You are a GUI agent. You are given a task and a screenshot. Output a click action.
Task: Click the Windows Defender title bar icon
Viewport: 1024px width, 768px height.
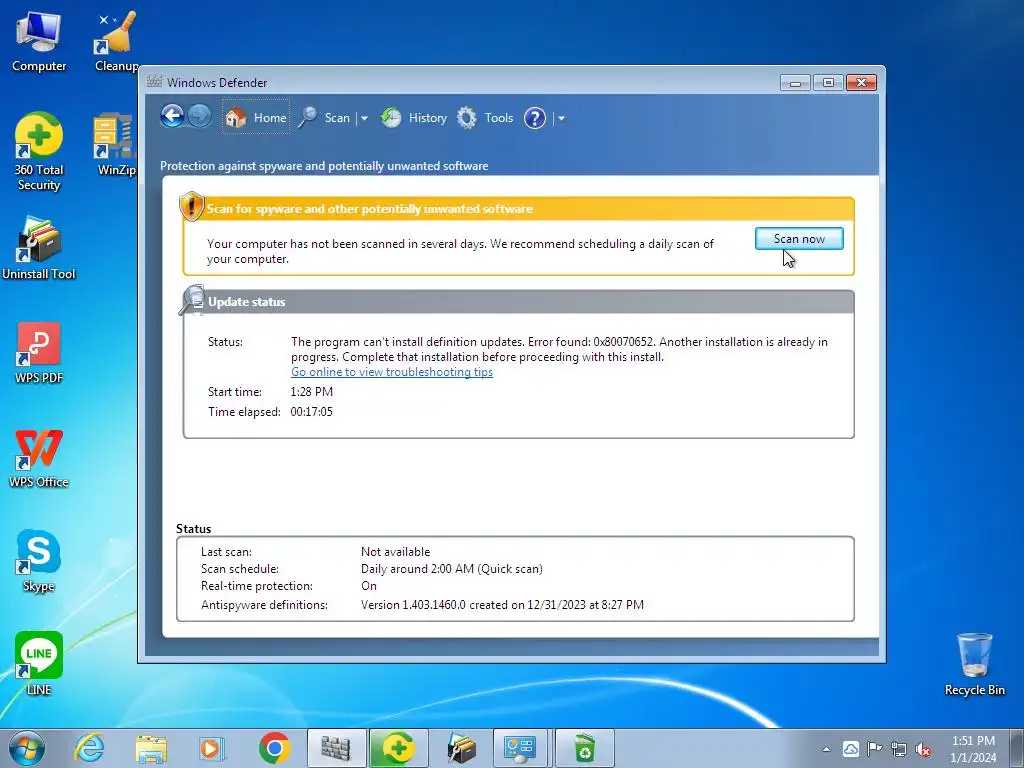tap(154, 82)
